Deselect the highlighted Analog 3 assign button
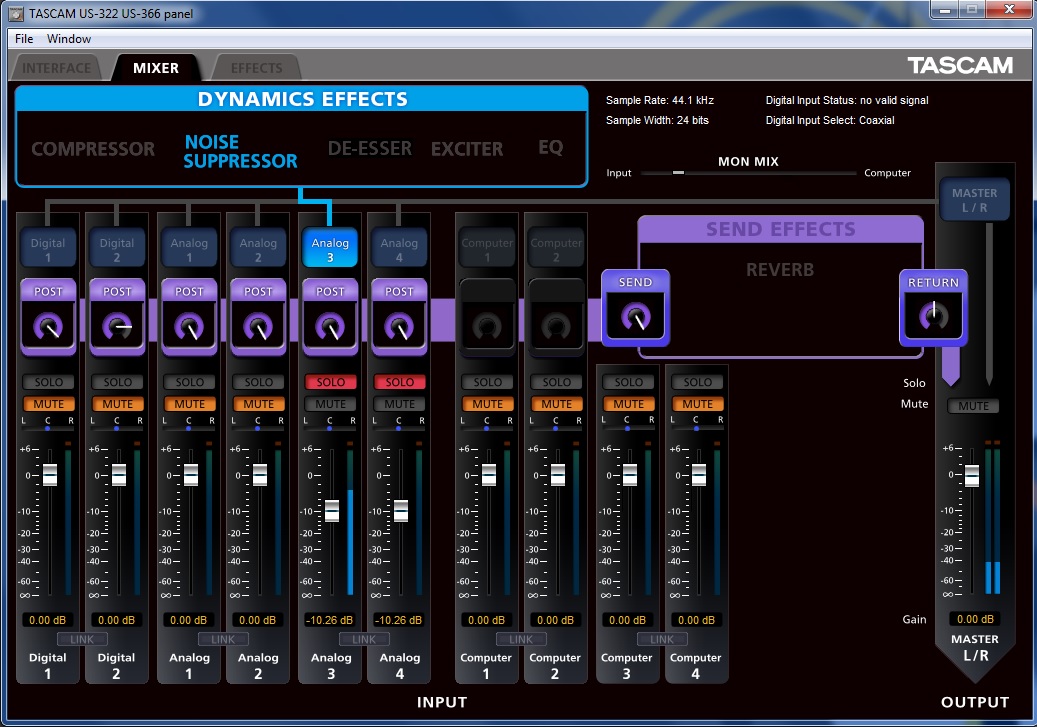Viewport: 1037px width, 727px height. pos(330,249)
